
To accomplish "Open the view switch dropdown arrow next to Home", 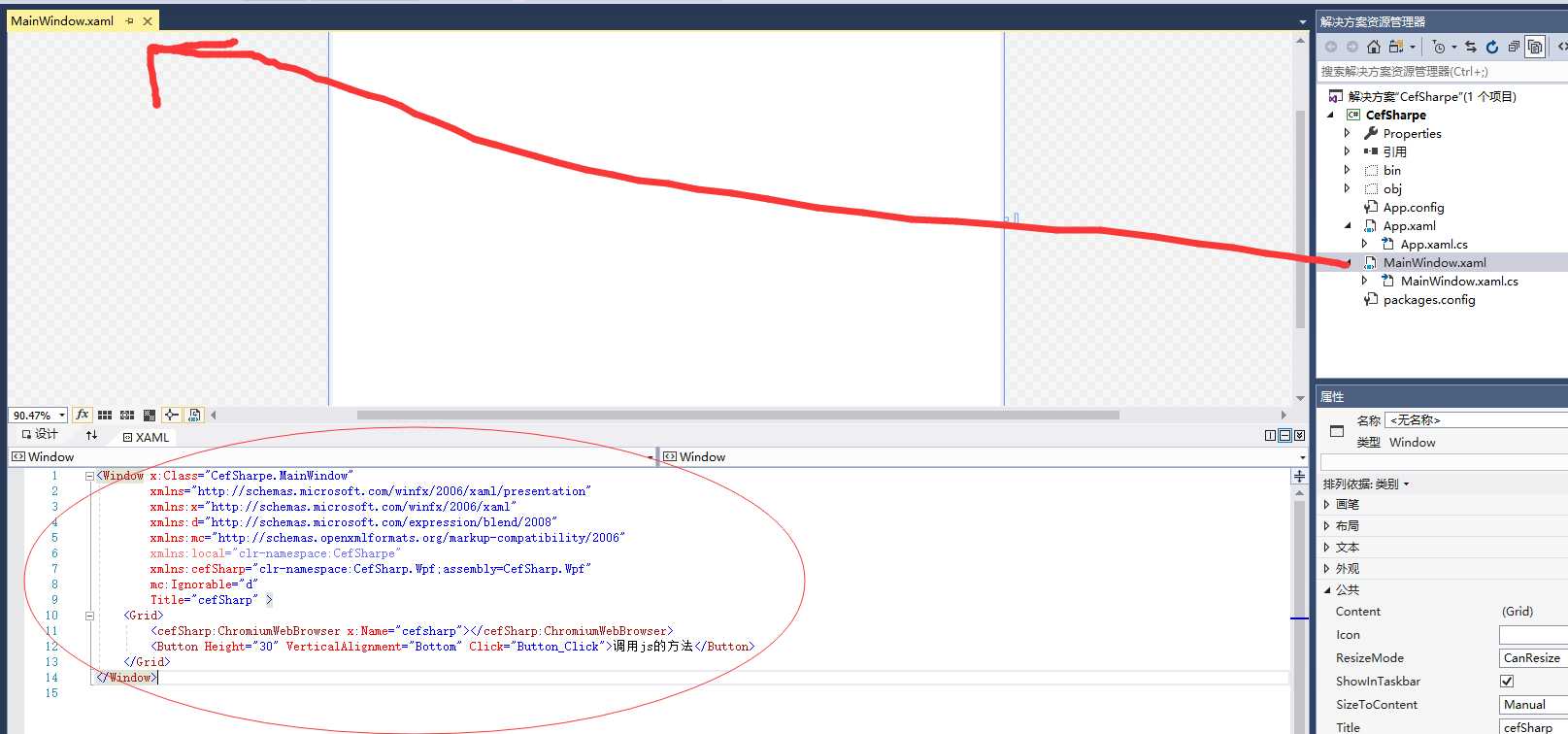I will 1413,47.
